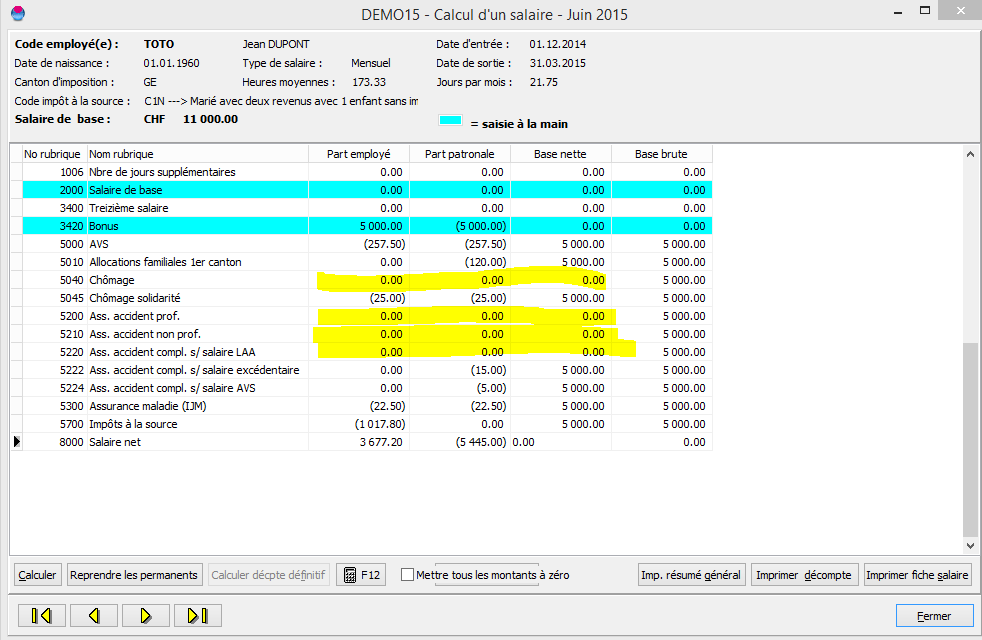This screenshot has height=640, width=982.
Task: Select '5300 Assurance maladie (IJM)' row
Action: (367, 406)
